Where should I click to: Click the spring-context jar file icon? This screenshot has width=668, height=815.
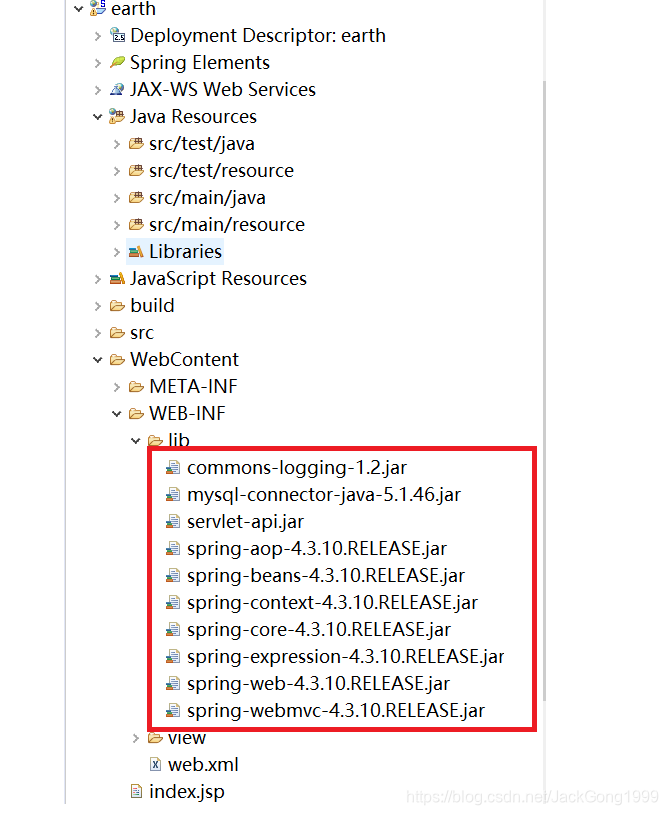[173, 603]
